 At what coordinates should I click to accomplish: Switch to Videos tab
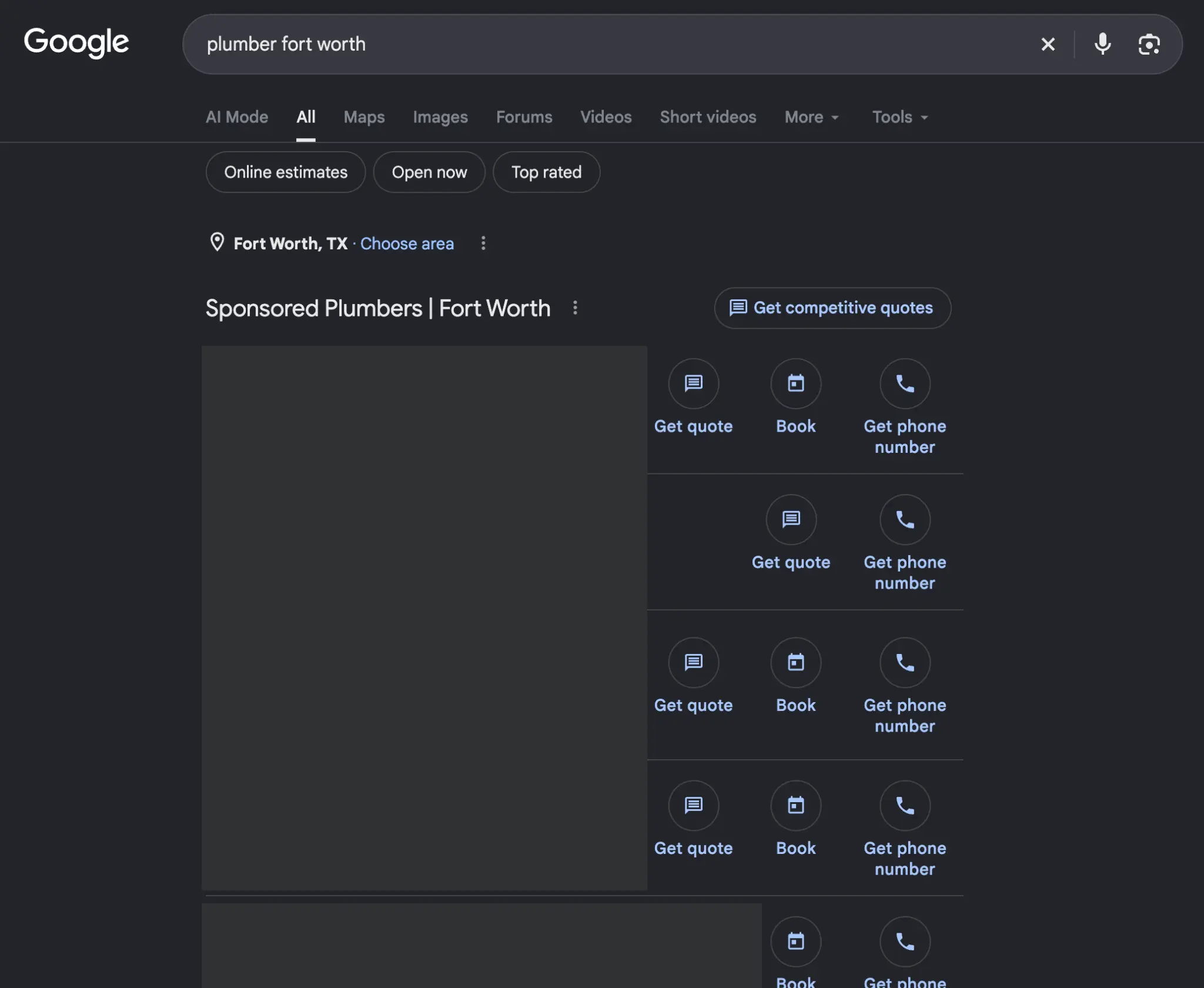coord(606,117)
